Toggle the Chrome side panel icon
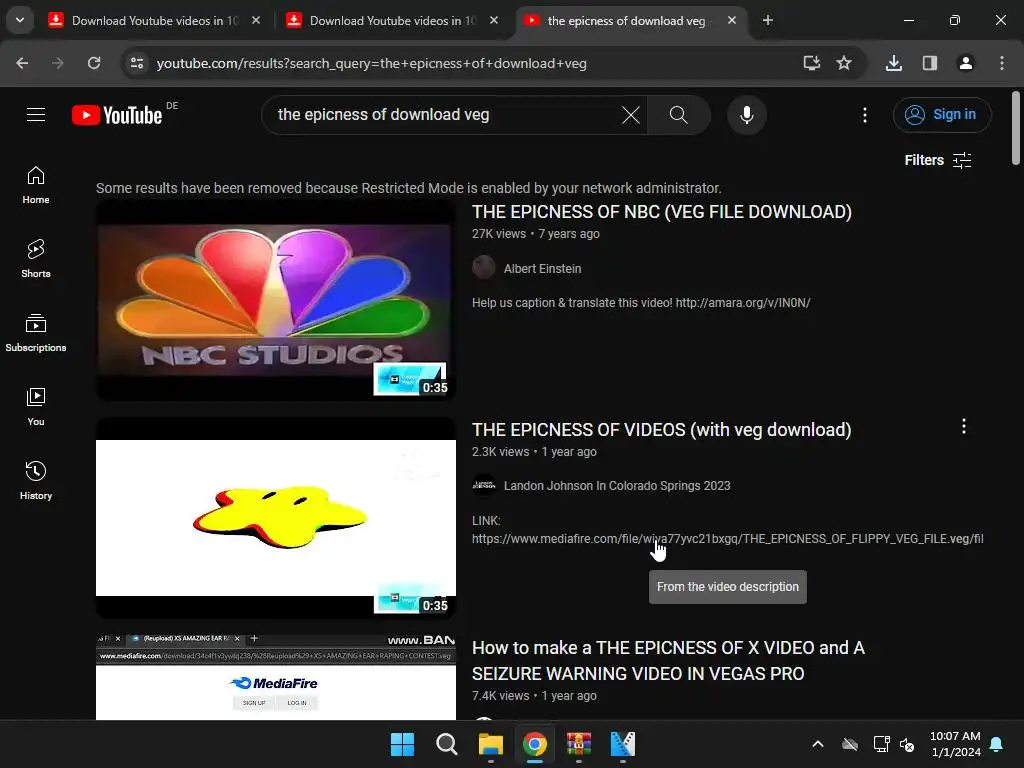Screen dimensions: 1024x768 (929, 63)
